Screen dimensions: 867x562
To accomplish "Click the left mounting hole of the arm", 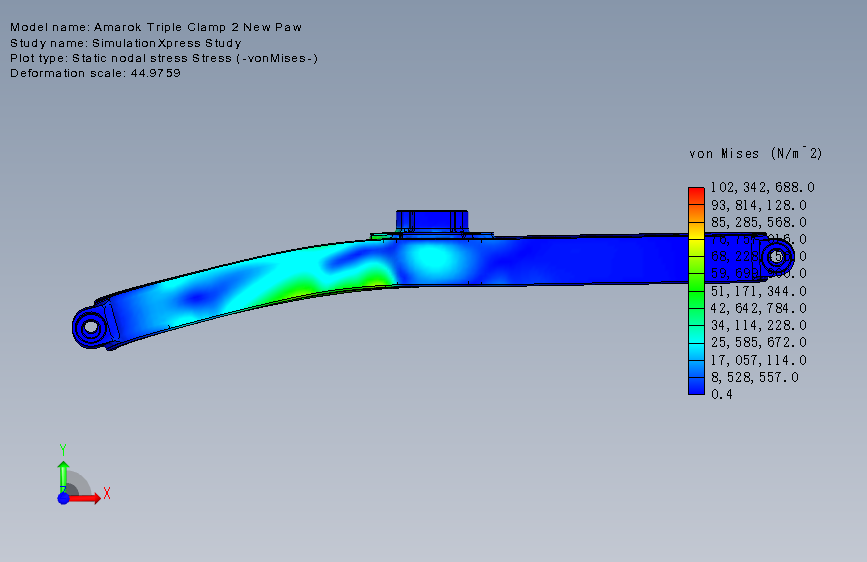I will pyautogui.click(x=90, y=327).
